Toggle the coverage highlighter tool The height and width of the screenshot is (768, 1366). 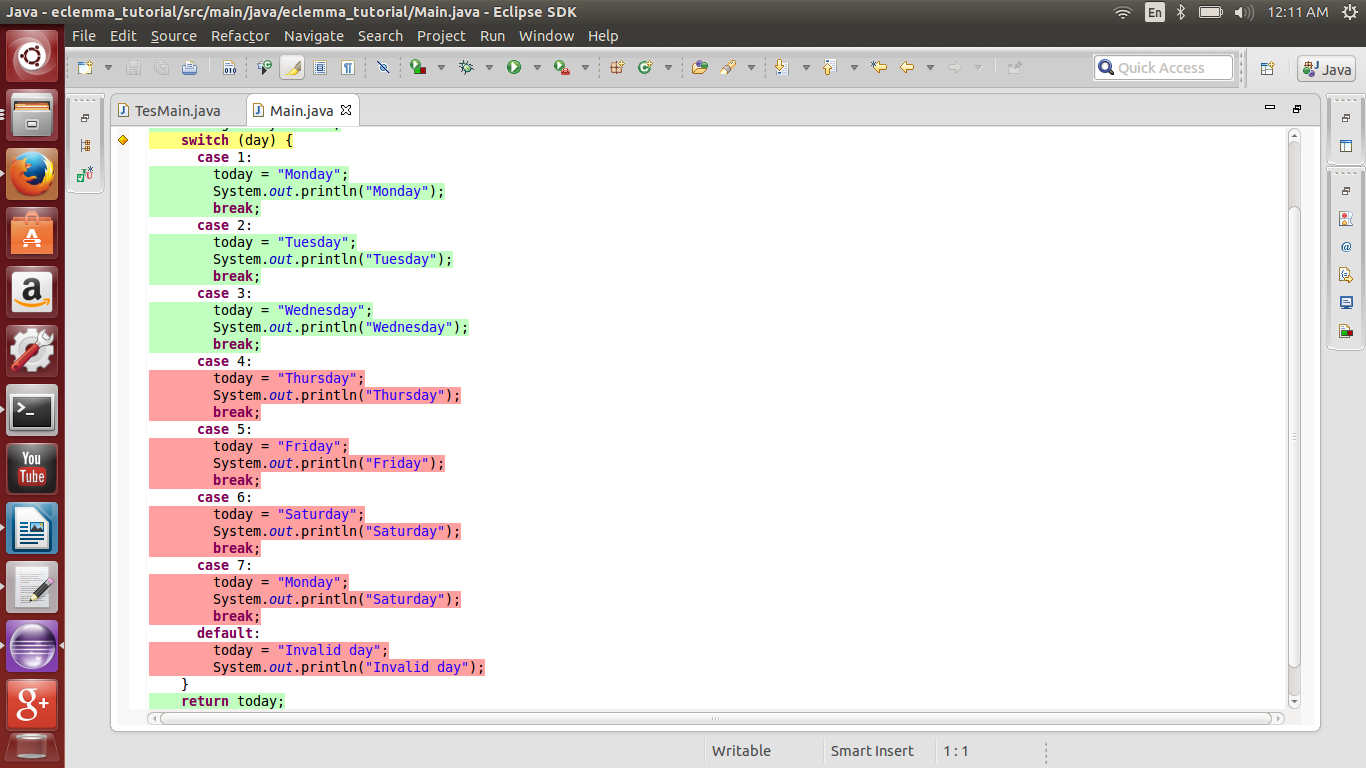pos(291,68)
